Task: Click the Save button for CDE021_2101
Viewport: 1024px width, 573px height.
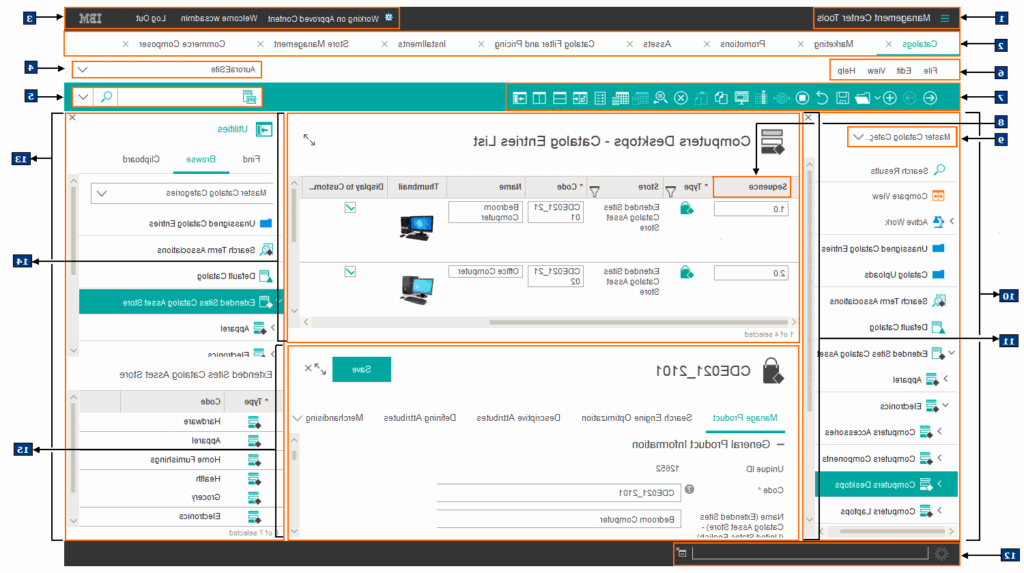Action: [361, 369]
